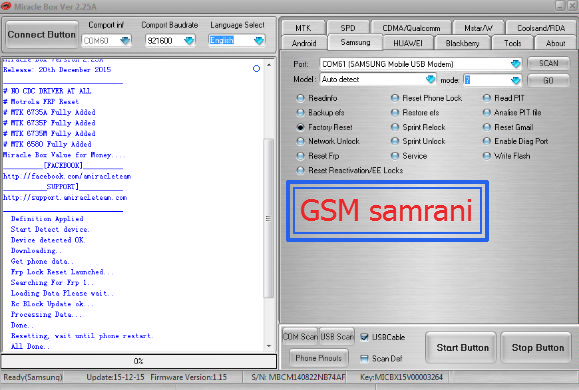Screen dimensions: 579x390
Task: Click the Connect Button
Action: click(x=41, y=35)
